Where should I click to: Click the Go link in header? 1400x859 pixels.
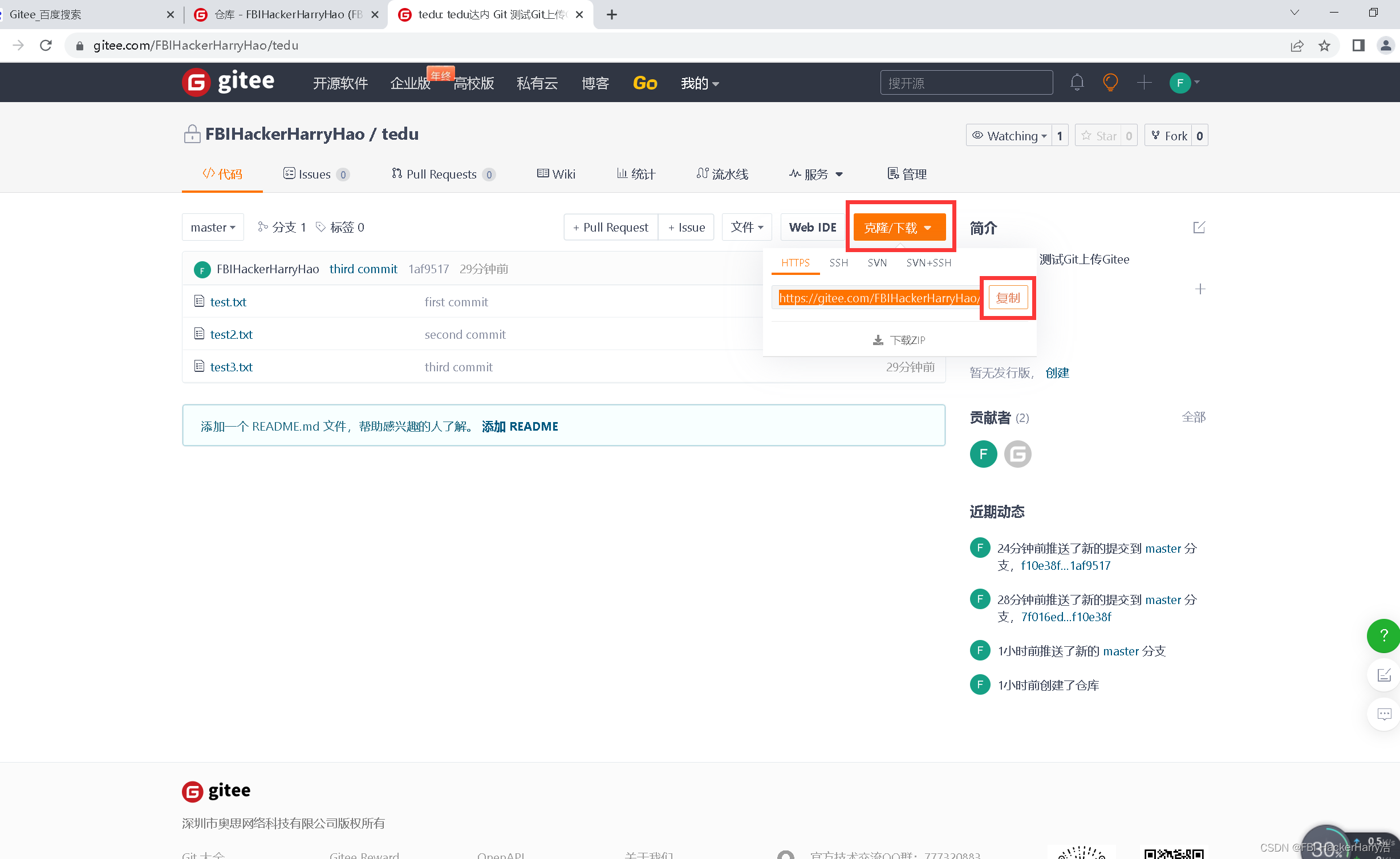pyautogui.click(x=645, y=83)
